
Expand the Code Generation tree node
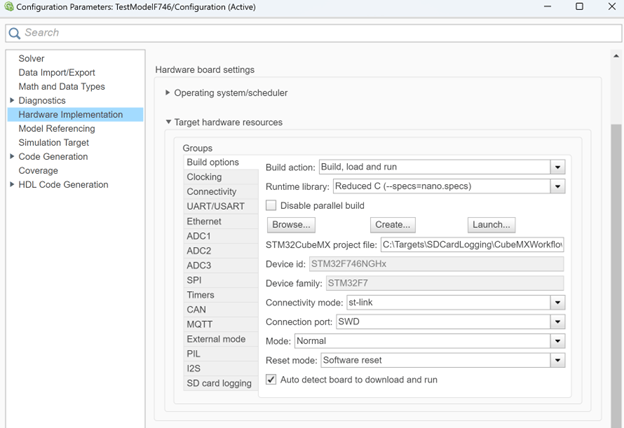click(12, 156)
